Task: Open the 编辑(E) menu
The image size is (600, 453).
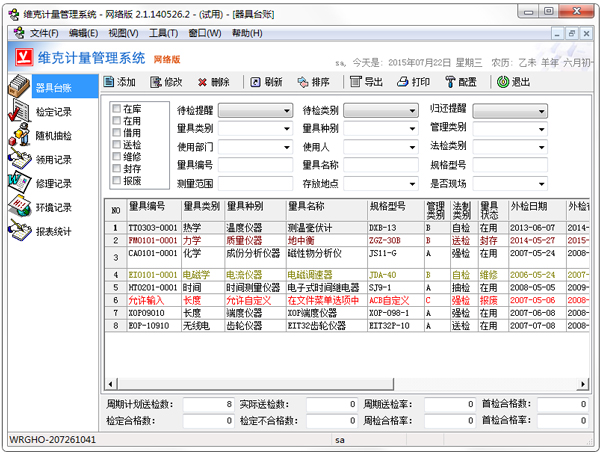Action: [84, 33]
